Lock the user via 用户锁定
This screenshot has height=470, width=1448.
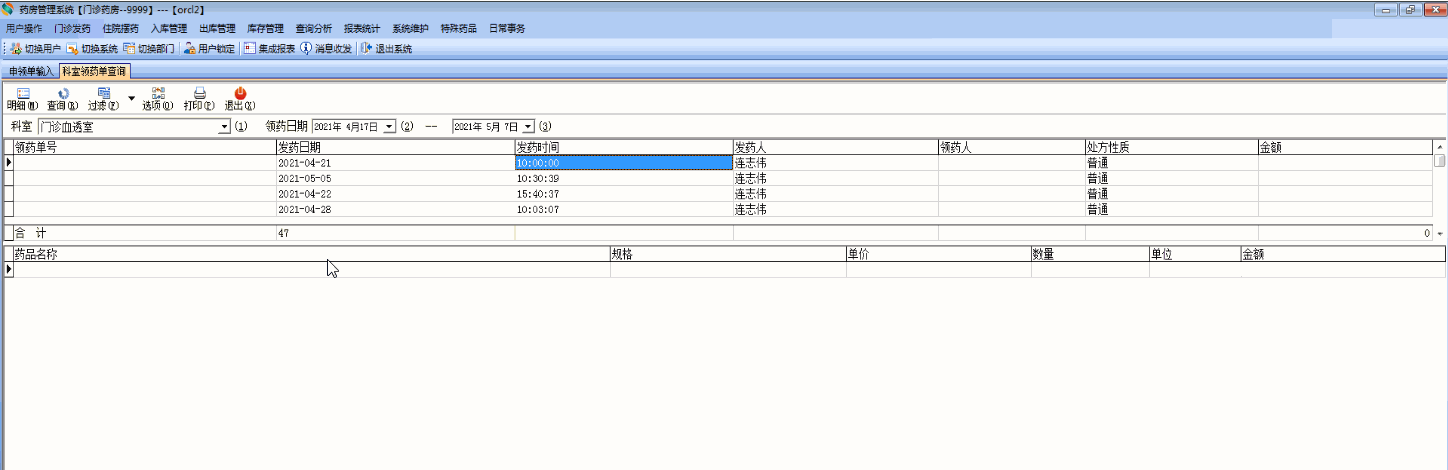click(x=210, y=48)
